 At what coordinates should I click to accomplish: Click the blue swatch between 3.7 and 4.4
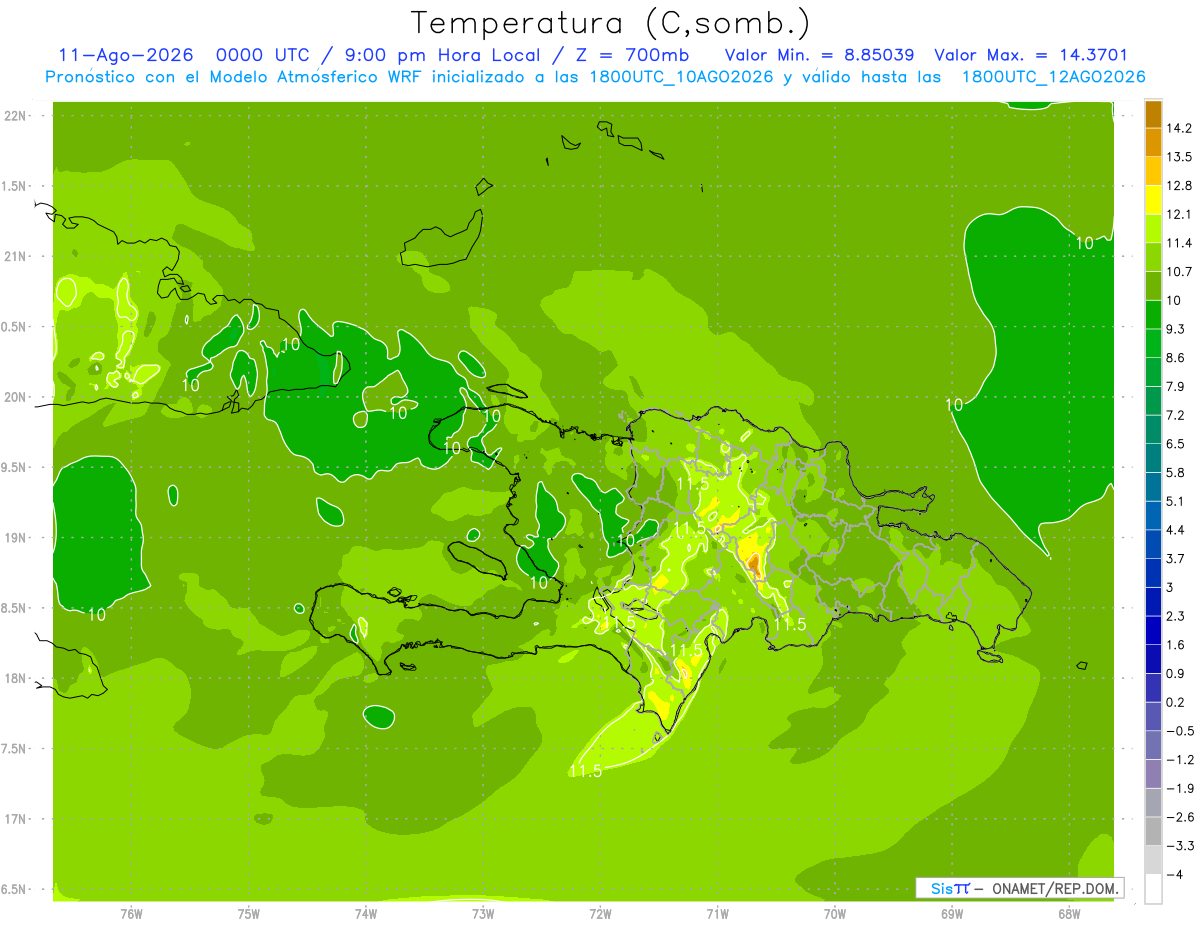pos(1153,544)
